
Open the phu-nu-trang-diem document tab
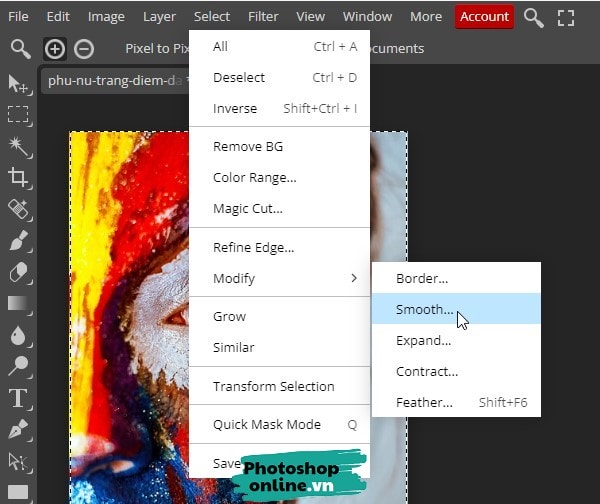click(x=114, y=81)
